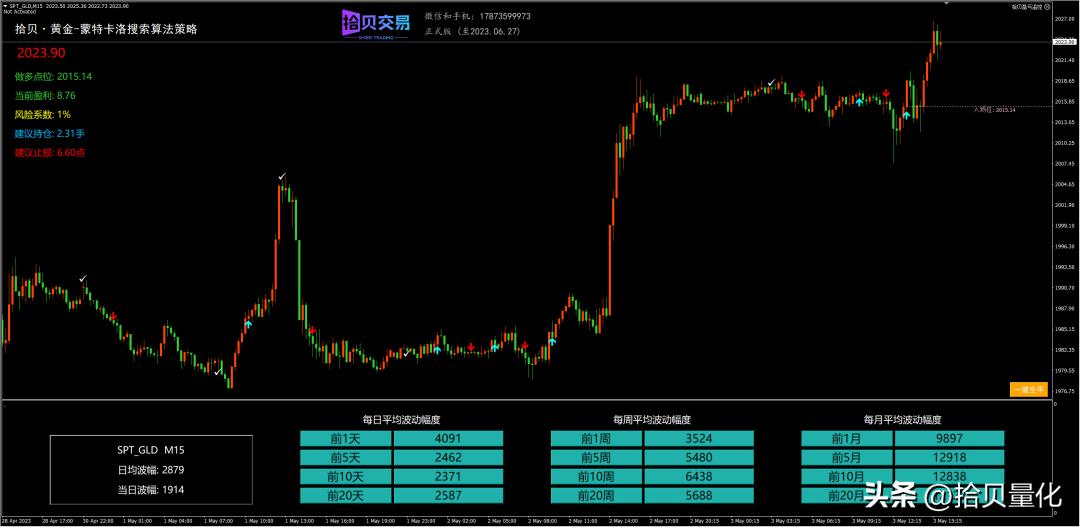This screenshot has height=527, width=1080.
Task: Click the 风险系数: 1% label
Action: pyautogui.click(x=43, y=114)
